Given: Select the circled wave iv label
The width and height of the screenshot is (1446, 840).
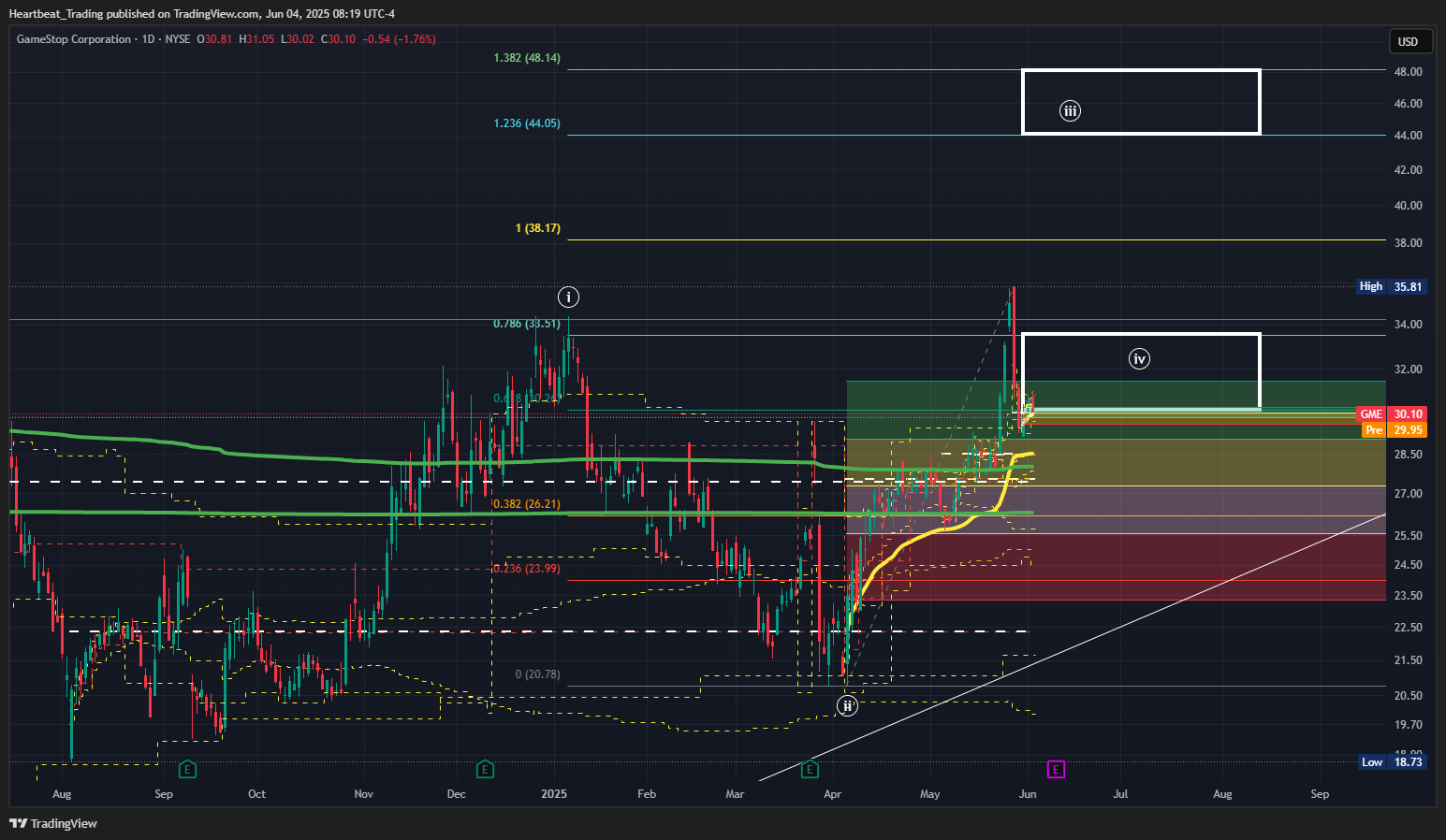Looking at the screenshot, I should (1139, 358).
